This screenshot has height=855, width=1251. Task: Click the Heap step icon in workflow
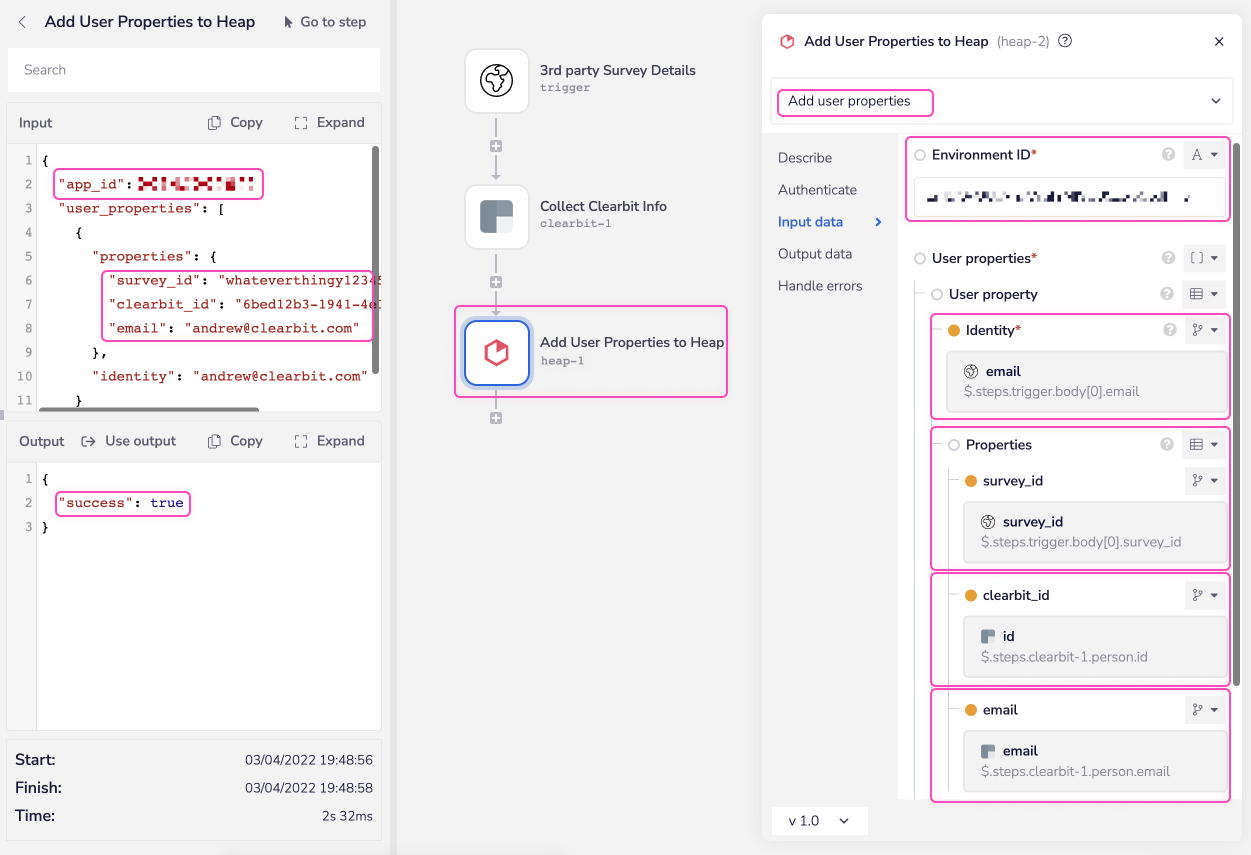coord(497,352)
